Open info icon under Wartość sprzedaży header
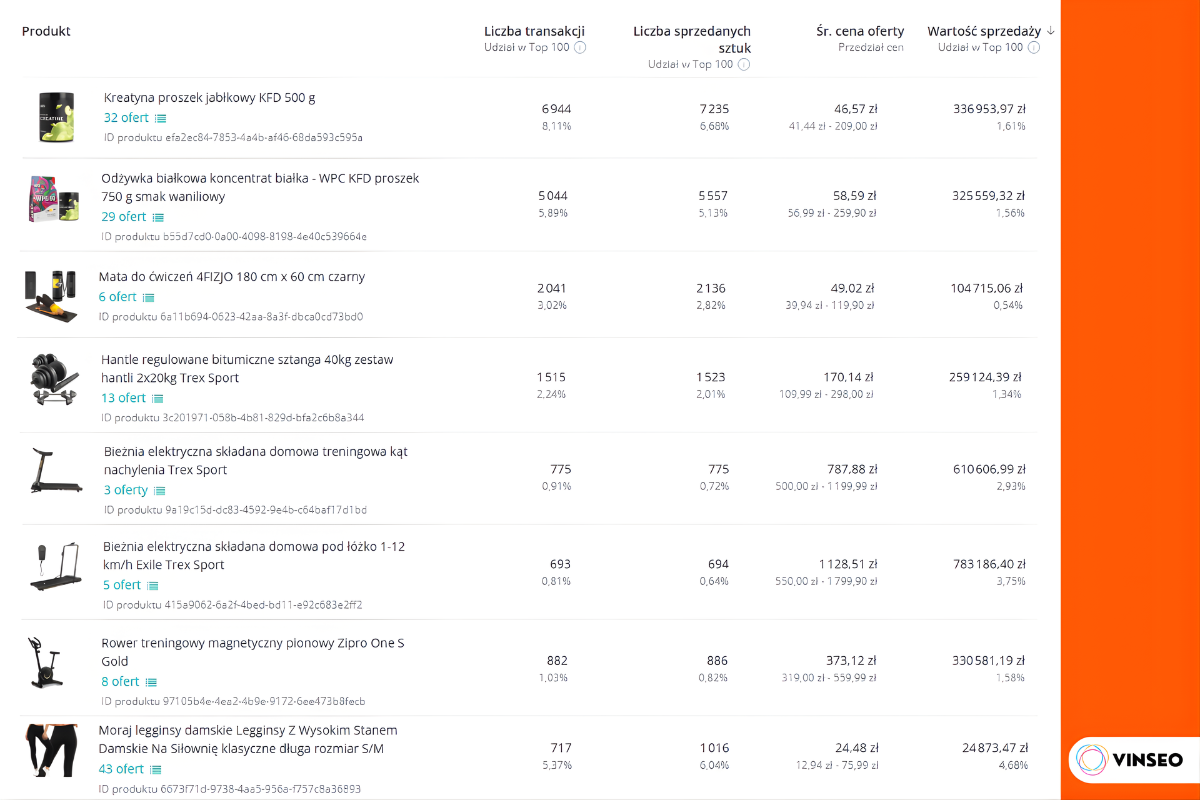This screenshot has width=1200, height=800. [x=1034, y=48]
